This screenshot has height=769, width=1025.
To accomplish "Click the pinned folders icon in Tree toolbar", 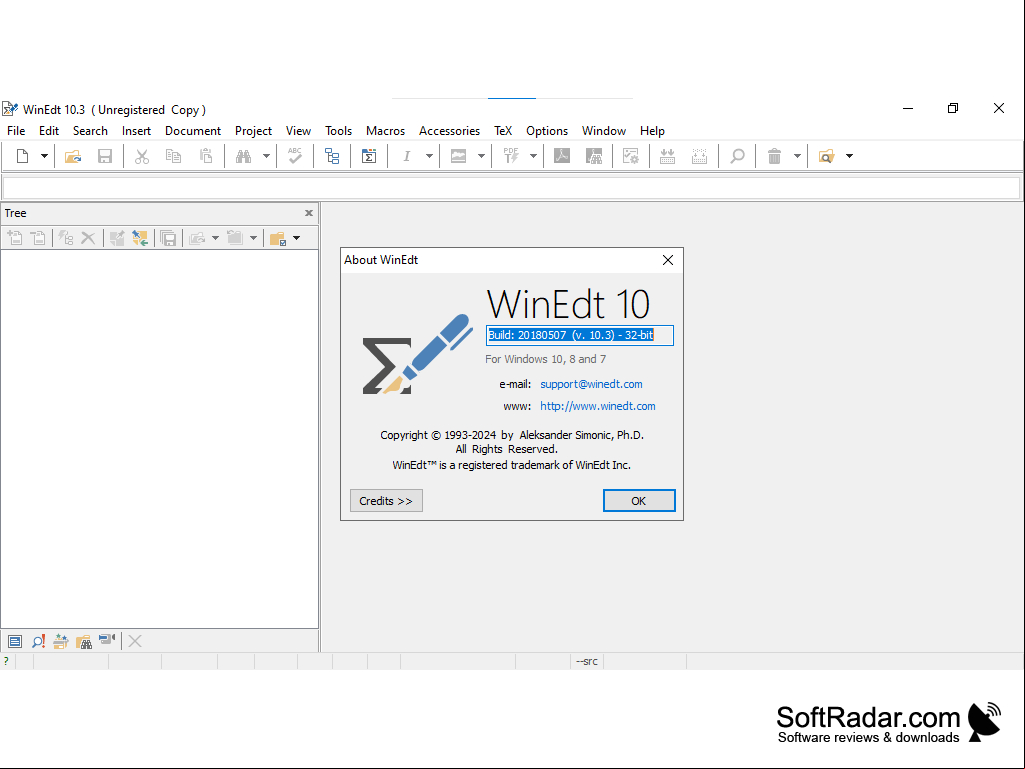I will (x=140, y=238).
